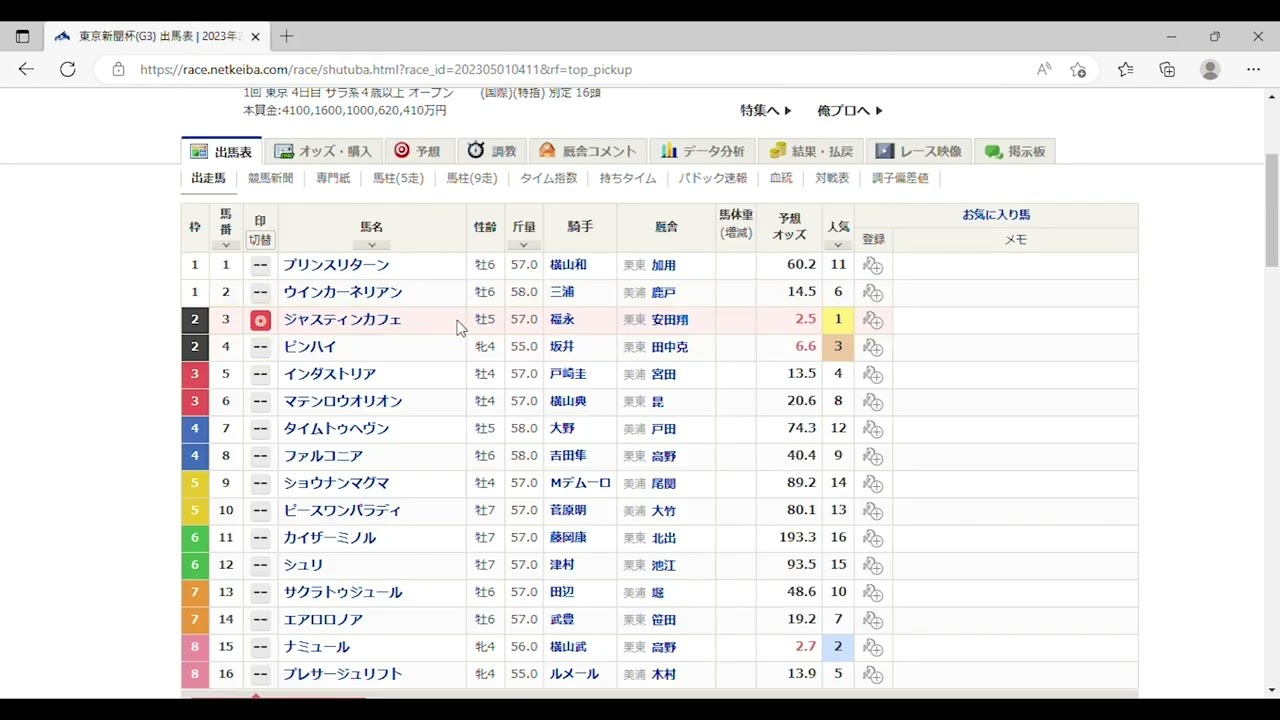This screenshot has height=720, width=1280.
Task: Open trainer 安田翔 link
Action: tap(670, 320)
